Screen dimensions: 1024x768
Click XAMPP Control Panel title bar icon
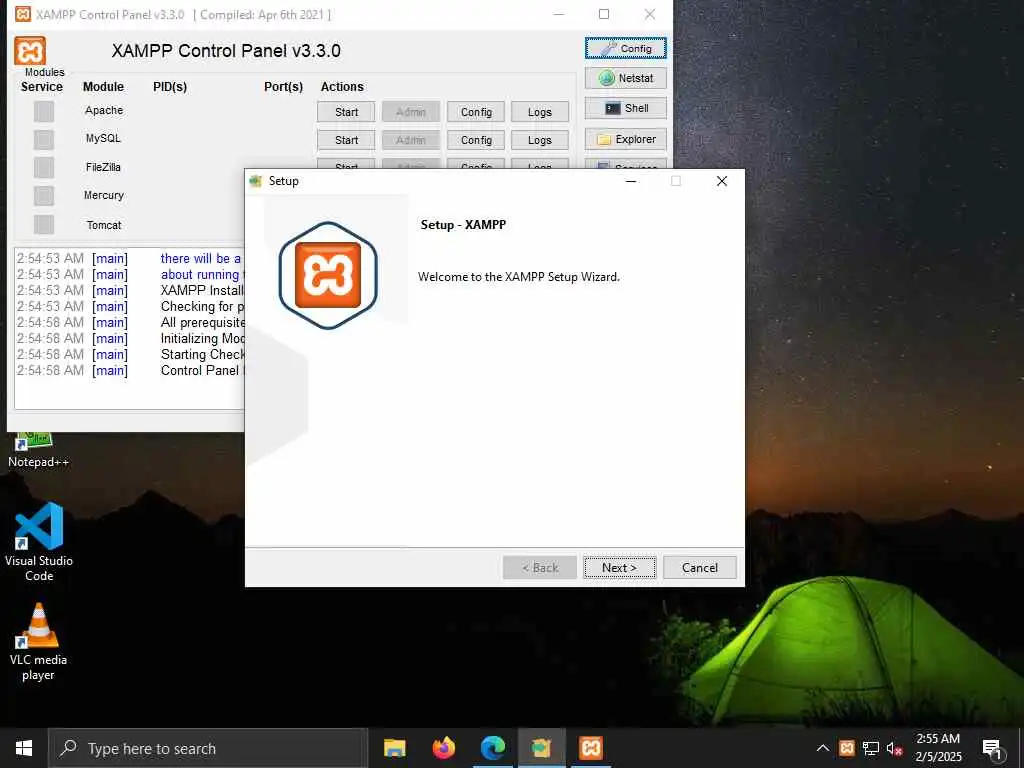23,14
